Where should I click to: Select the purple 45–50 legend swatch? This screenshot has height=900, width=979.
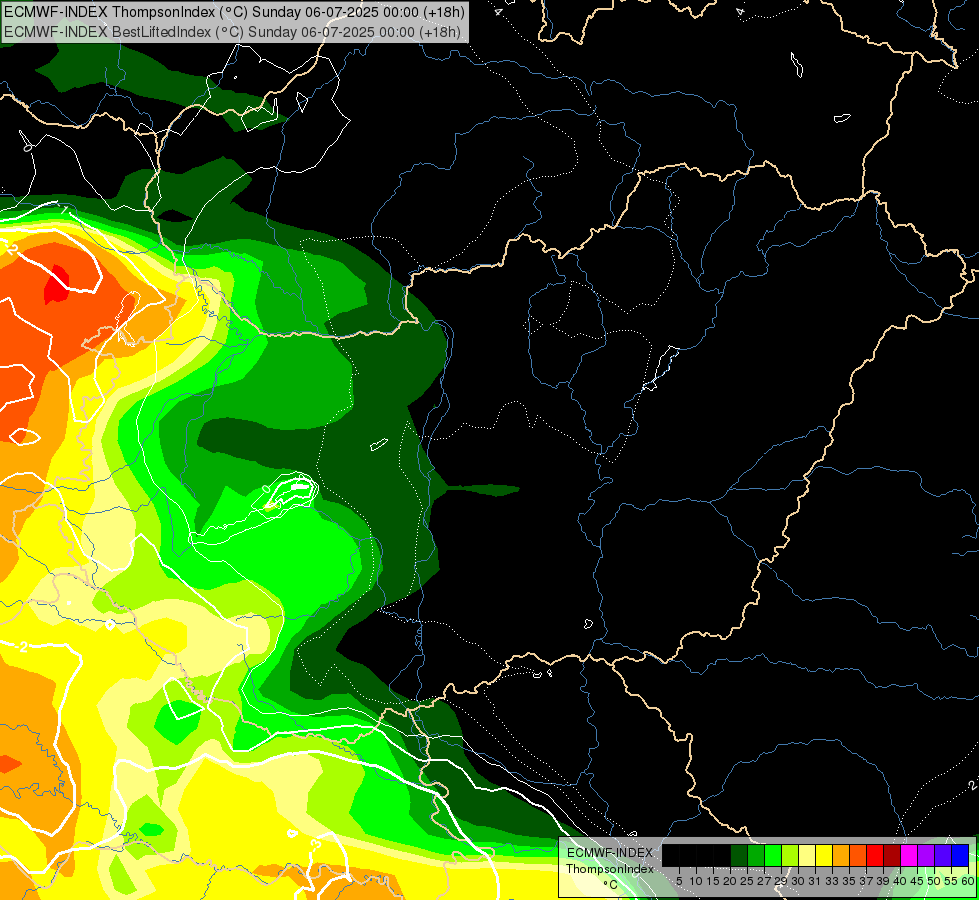tap(926, 855)
